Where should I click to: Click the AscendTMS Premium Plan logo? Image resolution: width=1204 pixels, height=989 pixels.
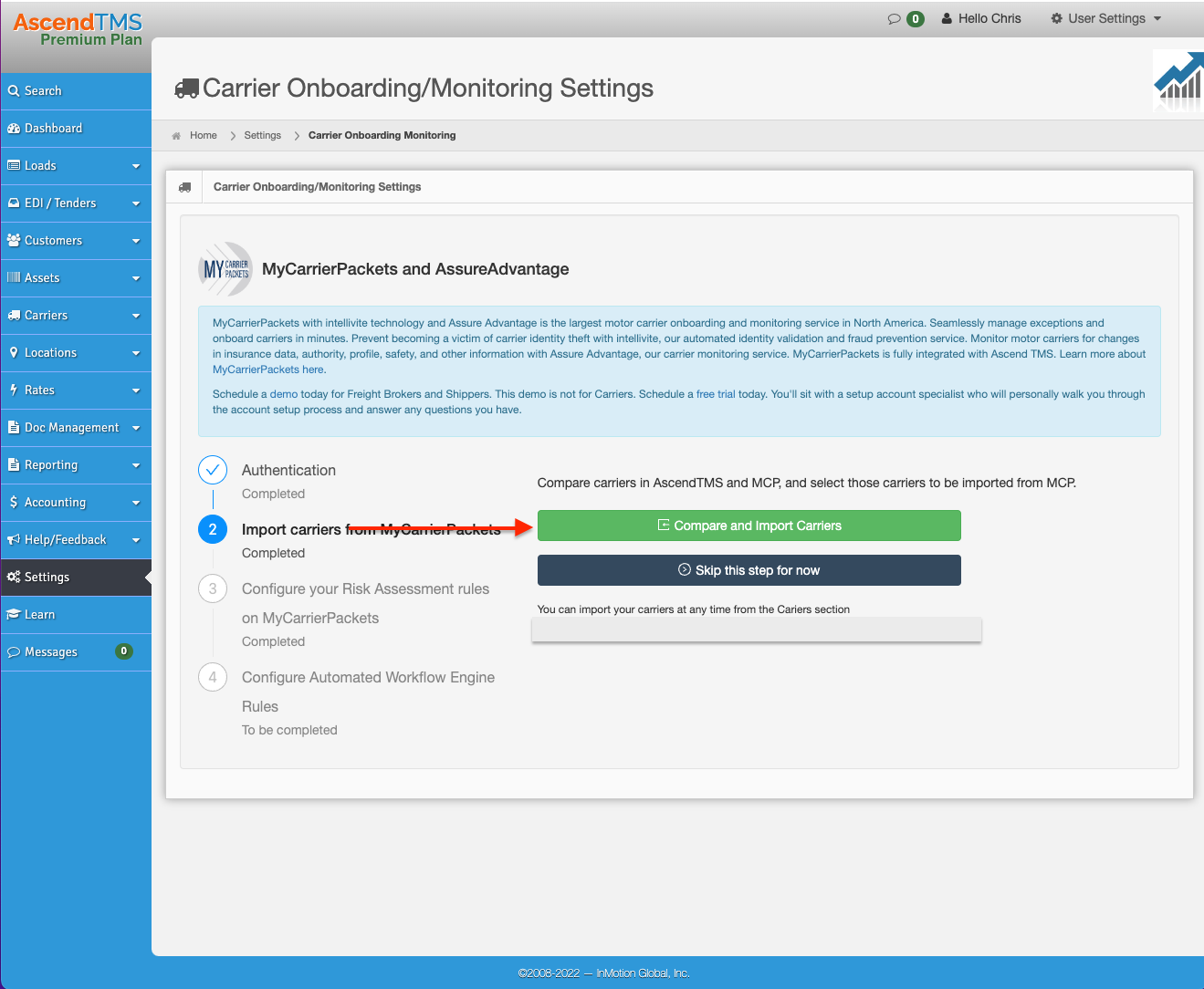78,29
